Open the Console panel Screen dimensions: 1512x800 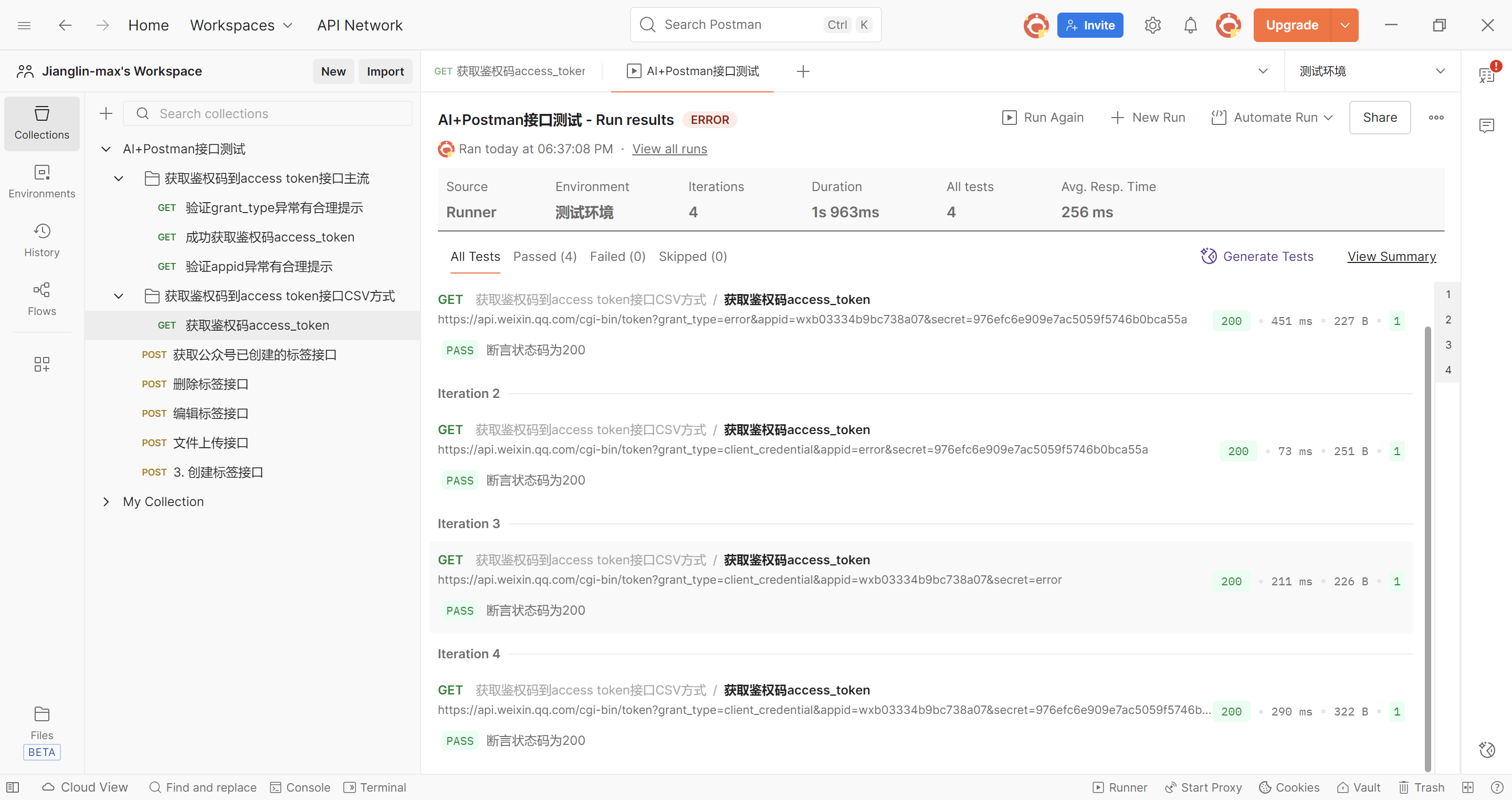(300, 787)
